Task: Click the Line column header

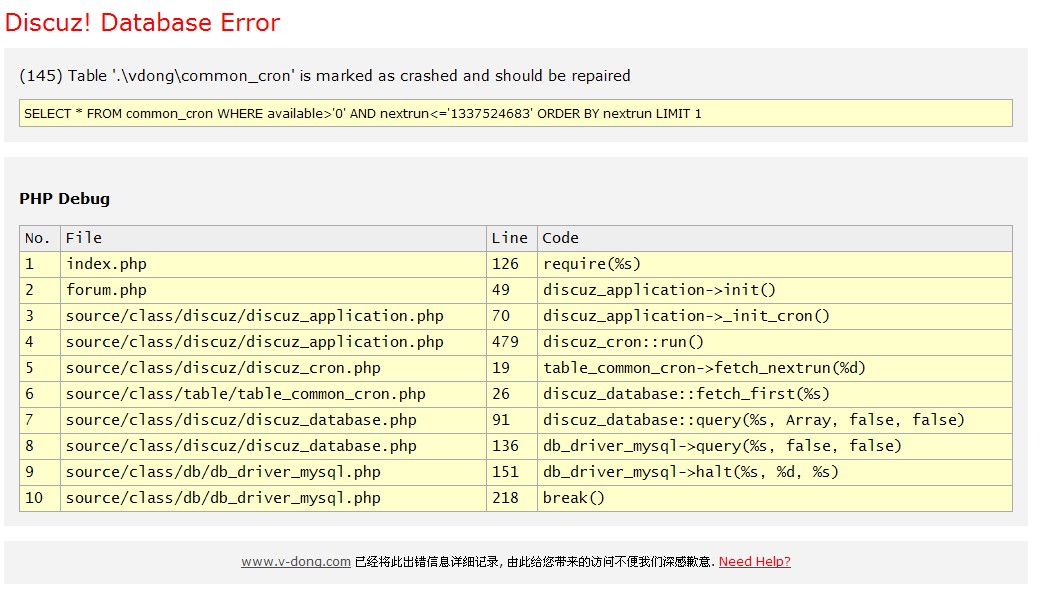Action: (x=512, y=239)
